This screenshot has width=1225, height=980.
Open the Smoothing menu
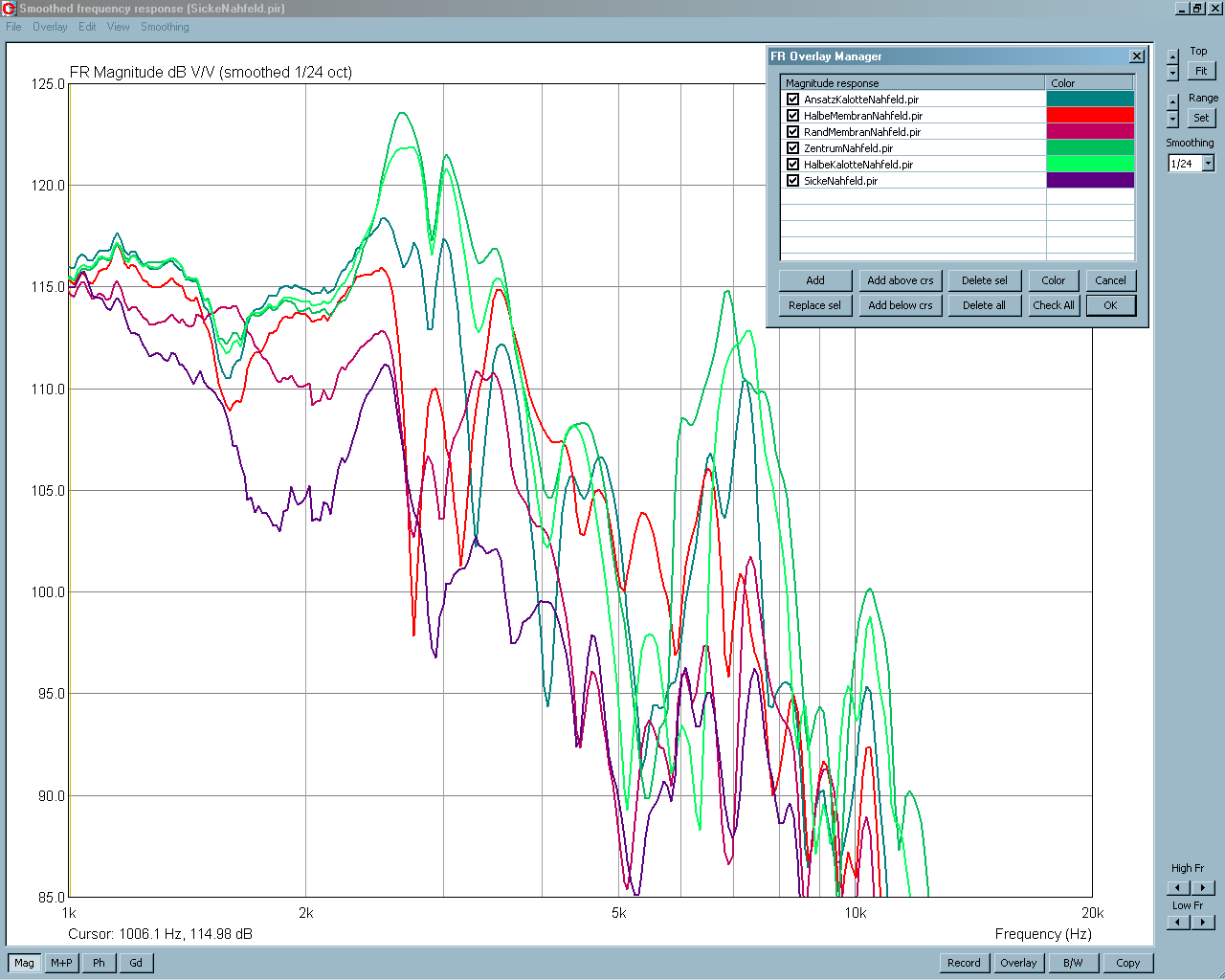point(165,27)
